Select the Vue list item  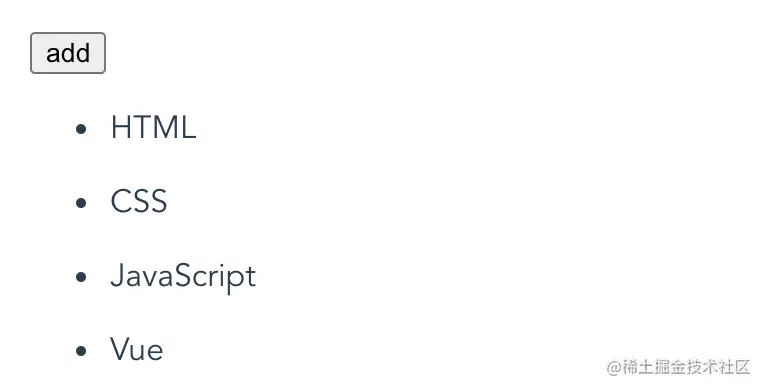click(x=136, y=349)
